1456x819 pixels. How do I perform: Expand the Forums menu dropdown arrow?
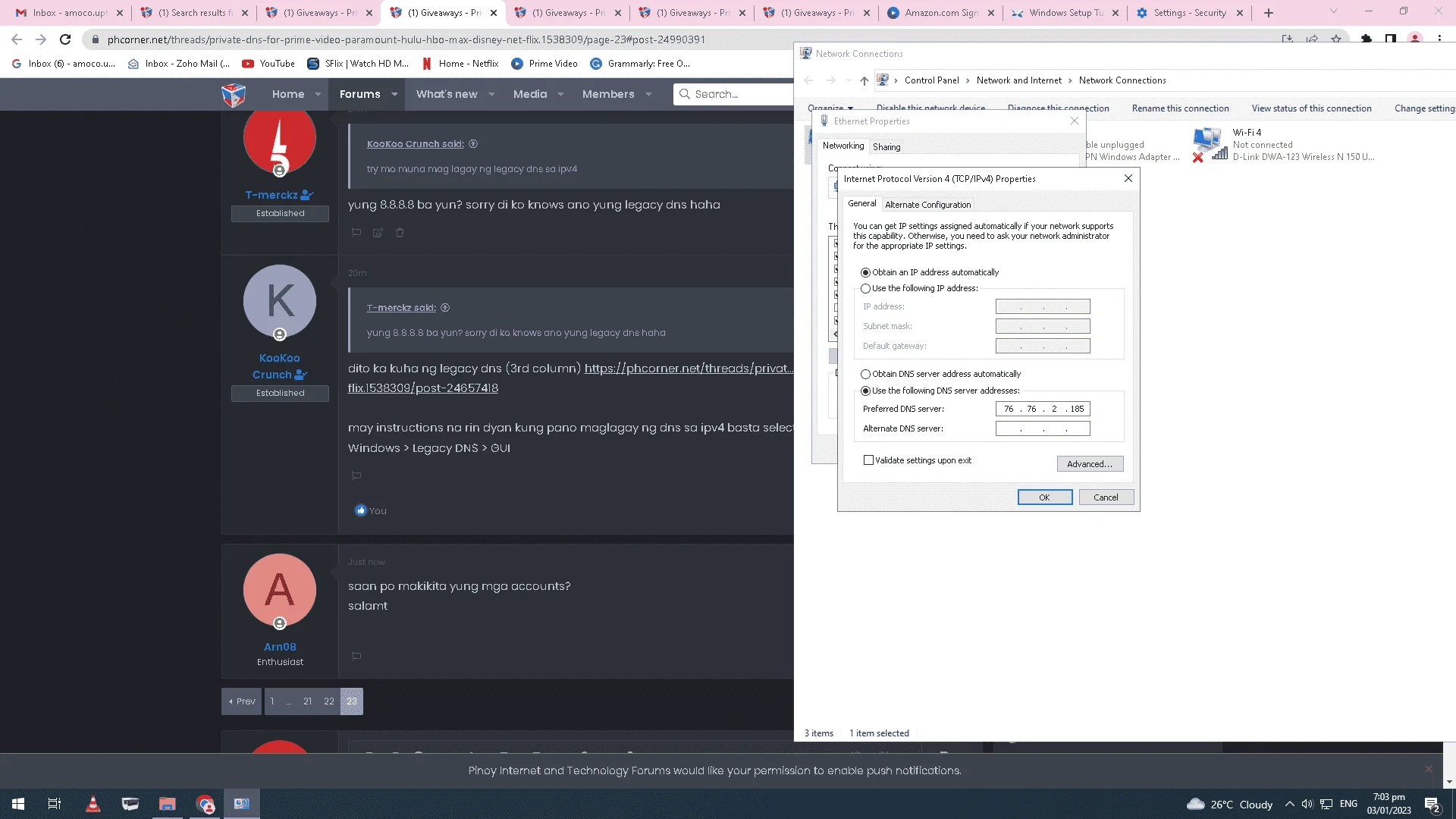(394, 95)
